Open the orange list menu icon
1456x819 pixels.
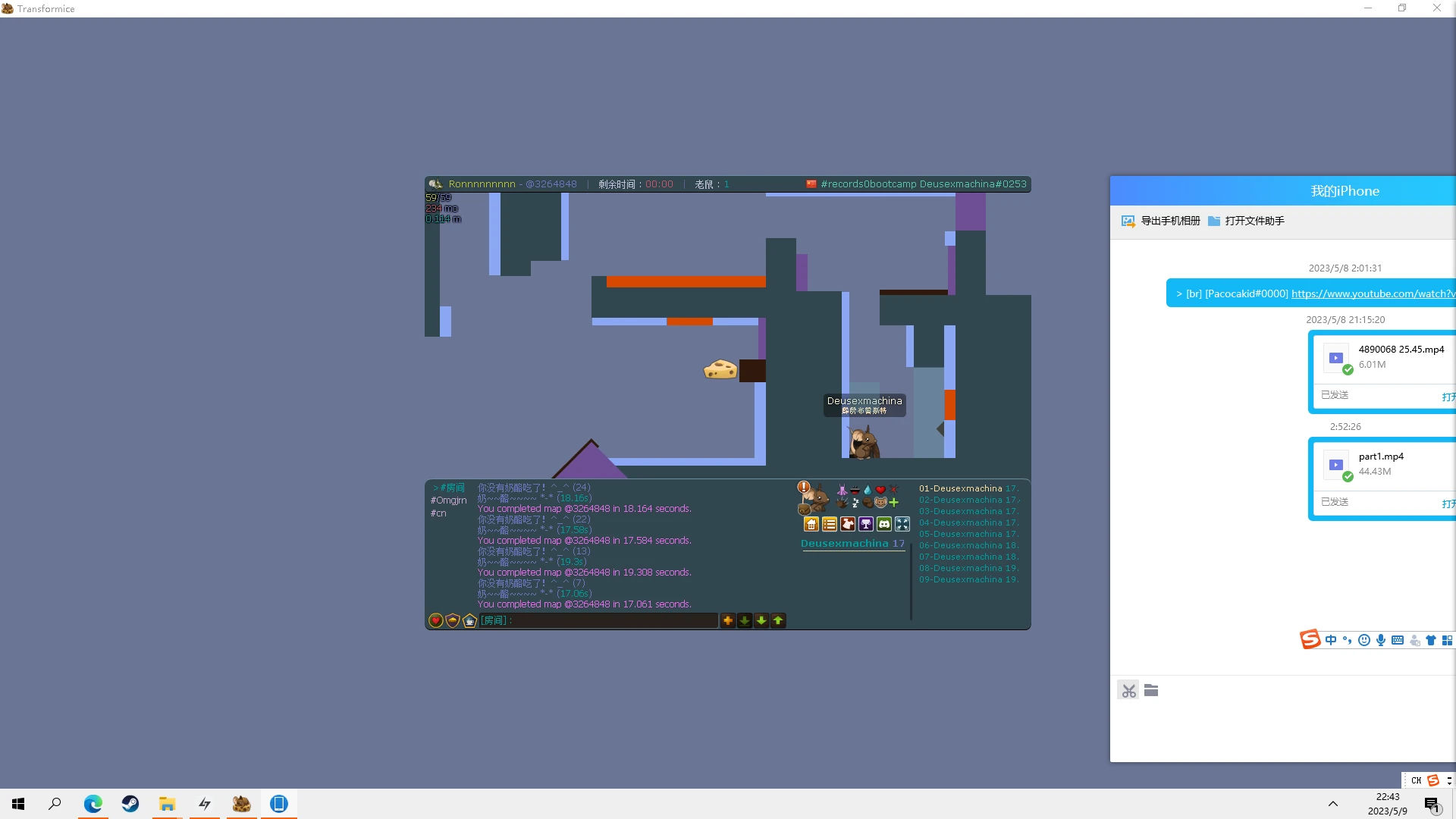pos(830,524)
